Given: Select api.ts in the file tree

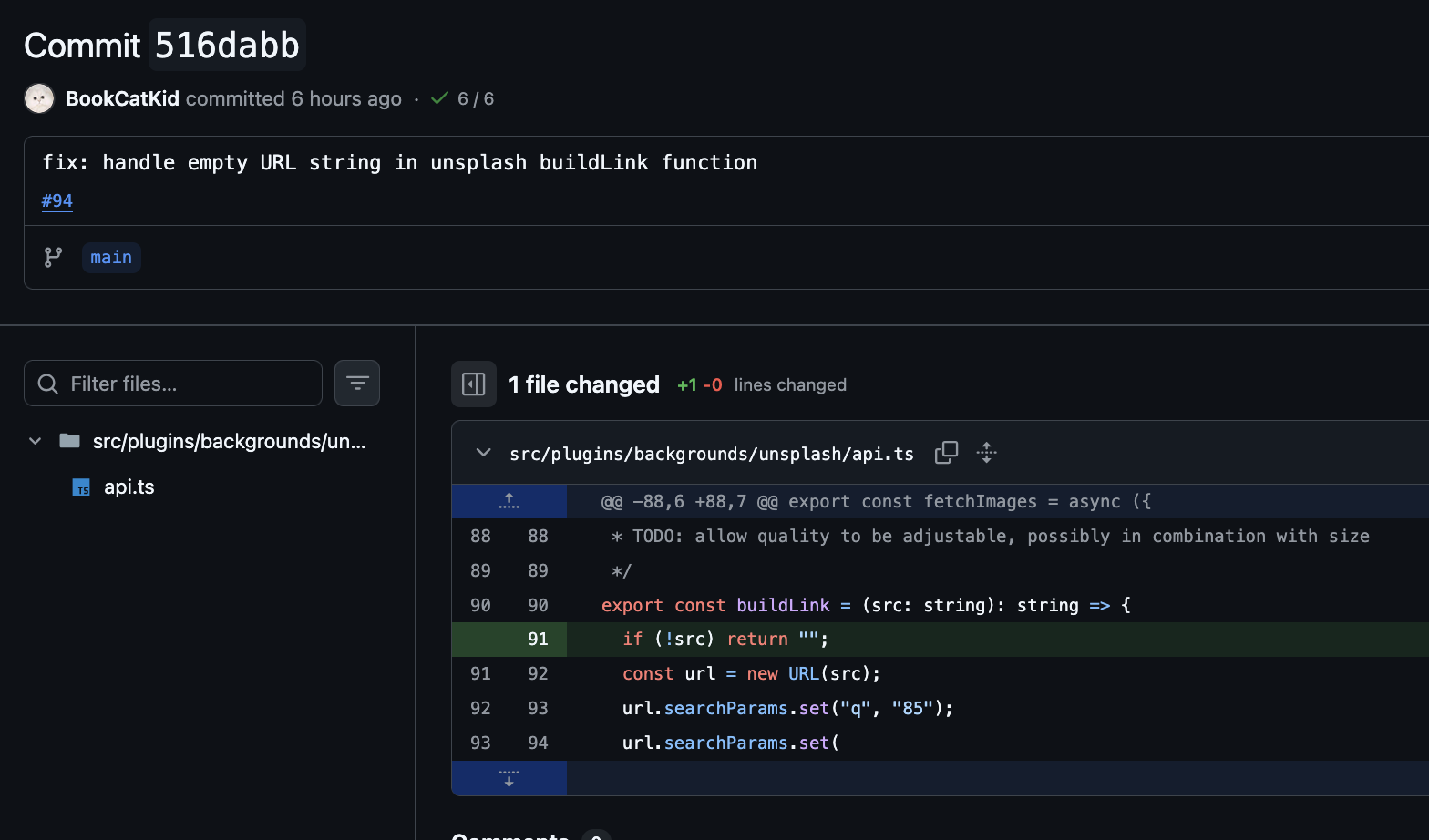Looking at the screenshot, I should pos(129,487).
